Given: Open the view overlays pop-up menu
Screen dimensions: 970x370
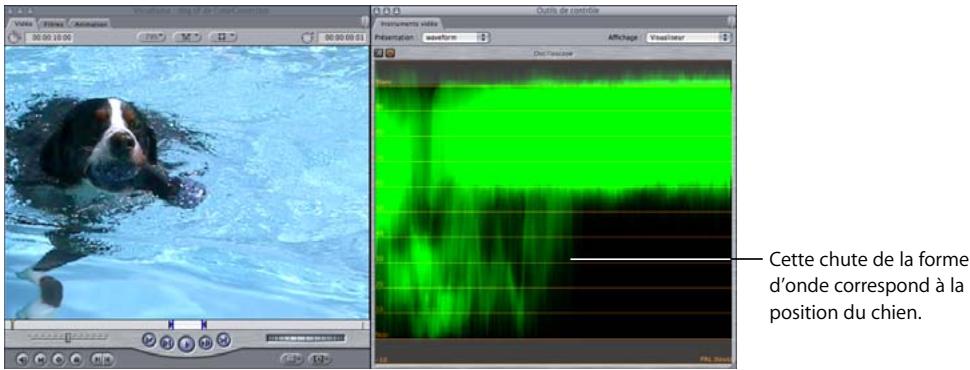Looking at the screenshot, I should 223,37.
